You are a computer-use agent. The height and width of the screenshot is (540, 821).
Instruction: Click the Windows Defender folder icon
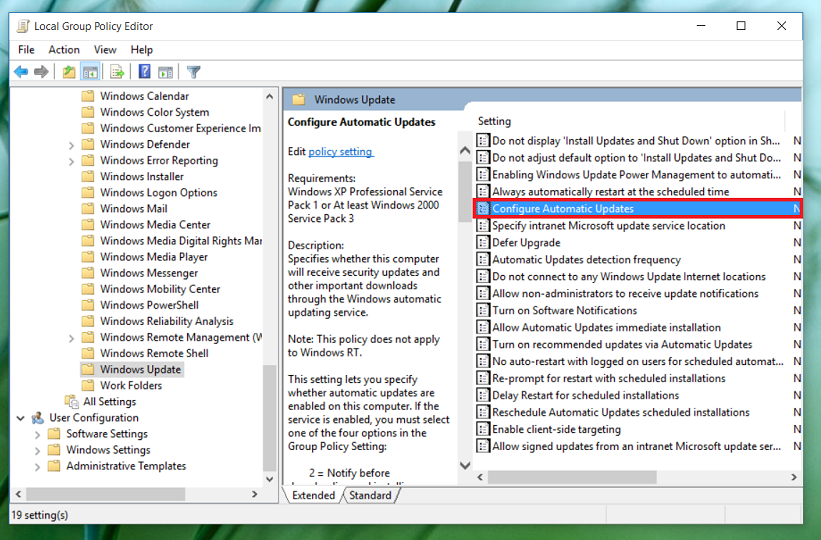[88, 144]
